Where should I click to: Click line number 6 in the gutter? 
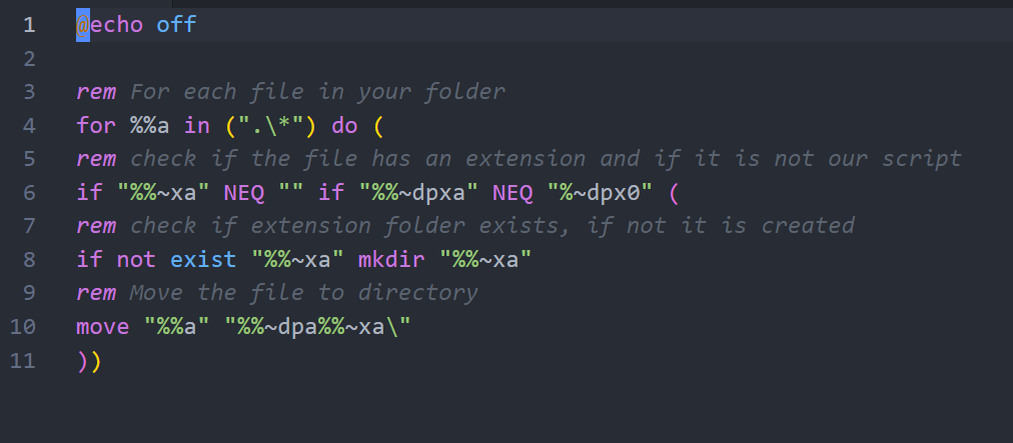click(28, 192)
